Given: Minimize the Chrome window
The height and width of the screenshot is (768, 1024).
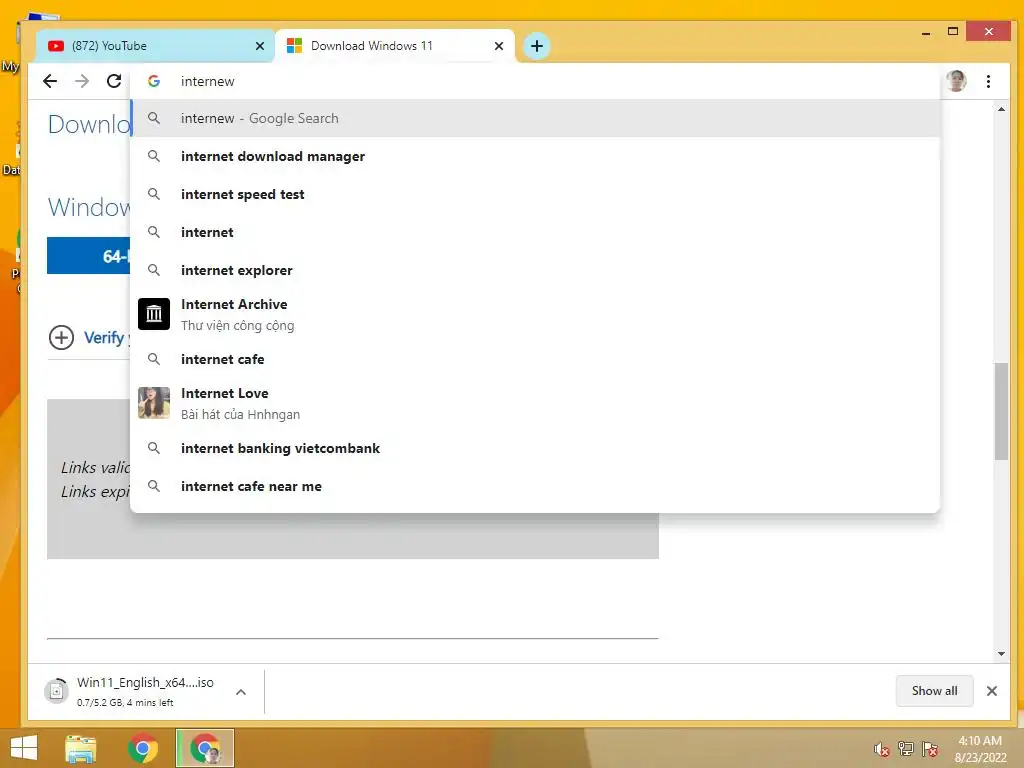Looking at the screenshot, I should click(x=926, y=33).
